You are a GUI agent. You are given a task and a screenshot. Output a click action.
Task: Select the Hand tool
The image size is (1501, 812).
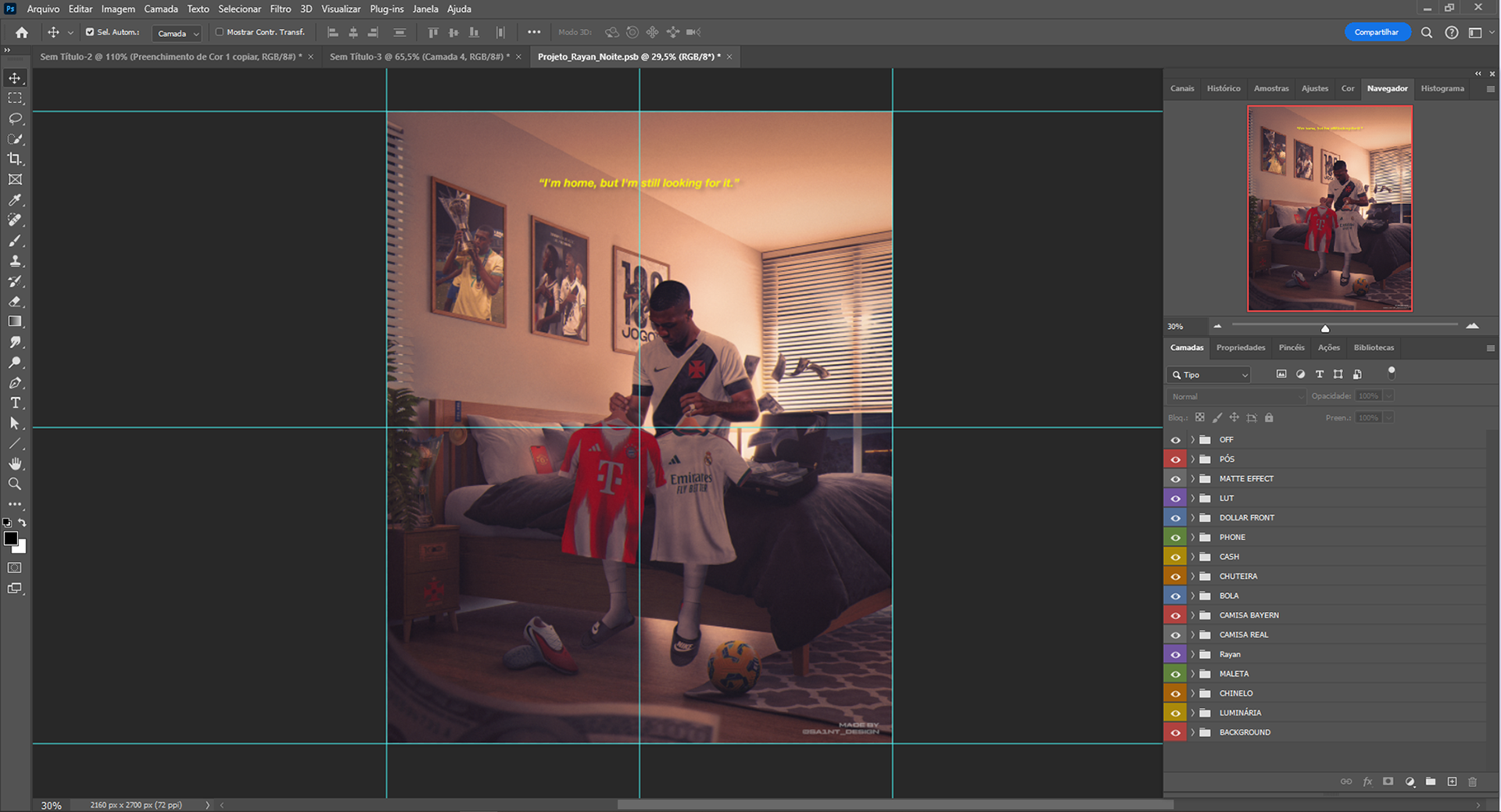tap(15, 464)
